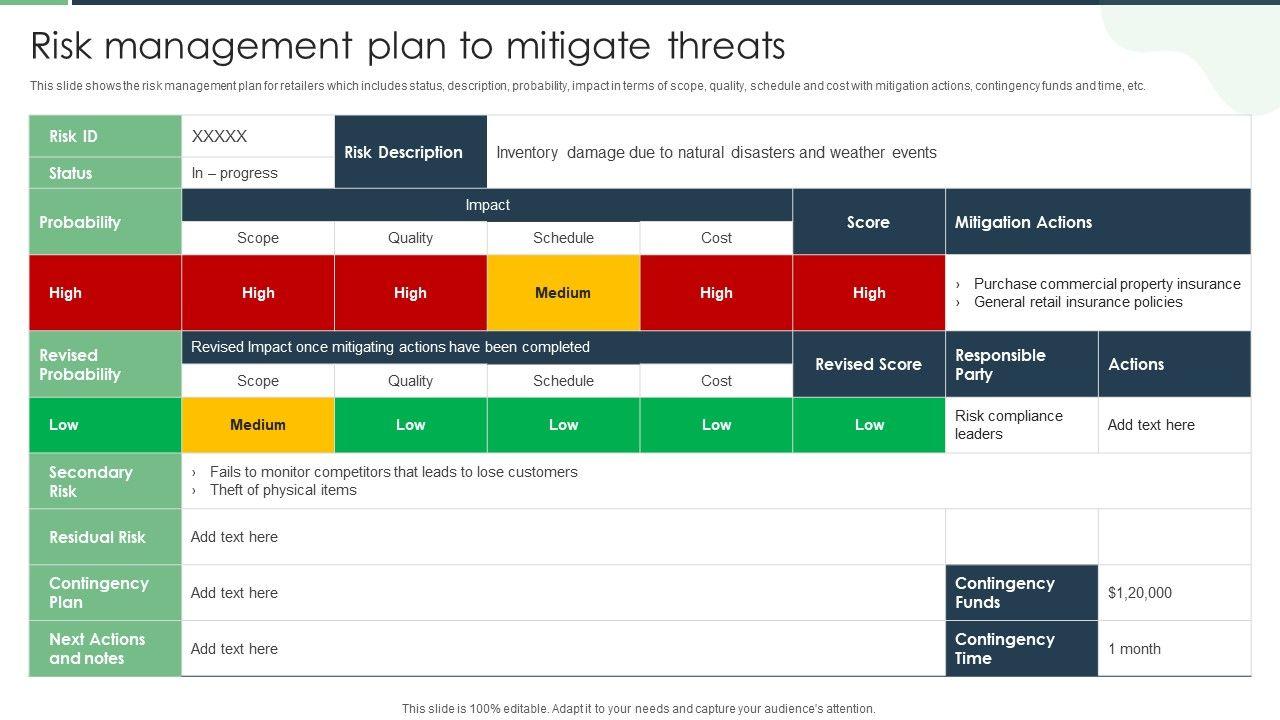Click the 'Quality' subheader beneath the Impact heading
The height and width of the screenshot is (720, 1280).
tap(411, 238)
